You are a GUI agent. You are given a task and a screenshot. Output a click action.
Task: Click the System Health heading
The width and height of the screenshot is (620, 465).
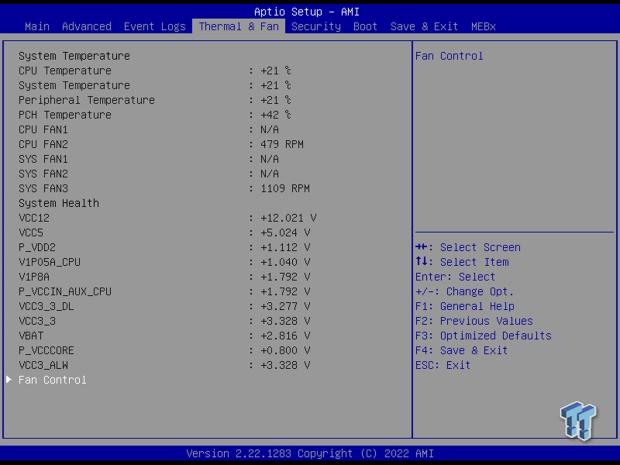[59, 203]
